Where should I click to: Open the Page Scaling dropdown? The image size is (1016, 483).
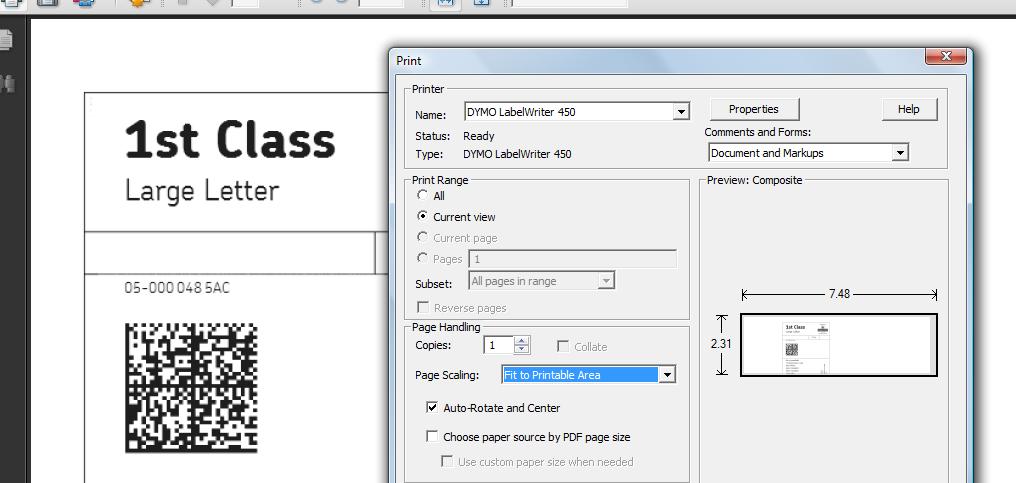coord(667,375)
